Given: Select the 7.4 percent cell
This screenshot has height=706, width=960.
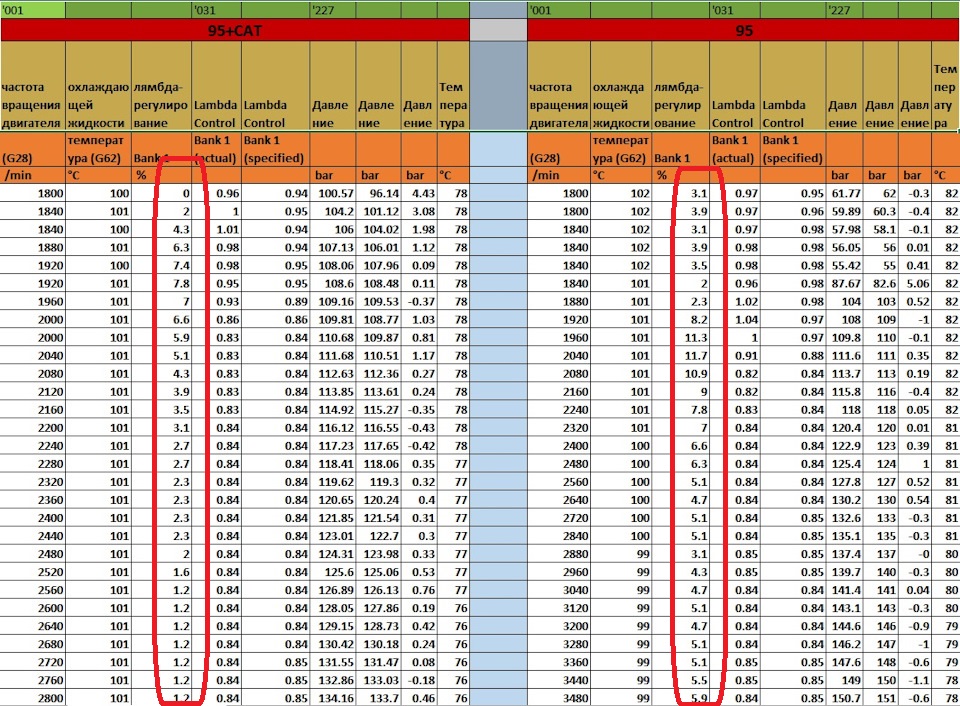Looking at the screenshot, I should coord(162,265).
